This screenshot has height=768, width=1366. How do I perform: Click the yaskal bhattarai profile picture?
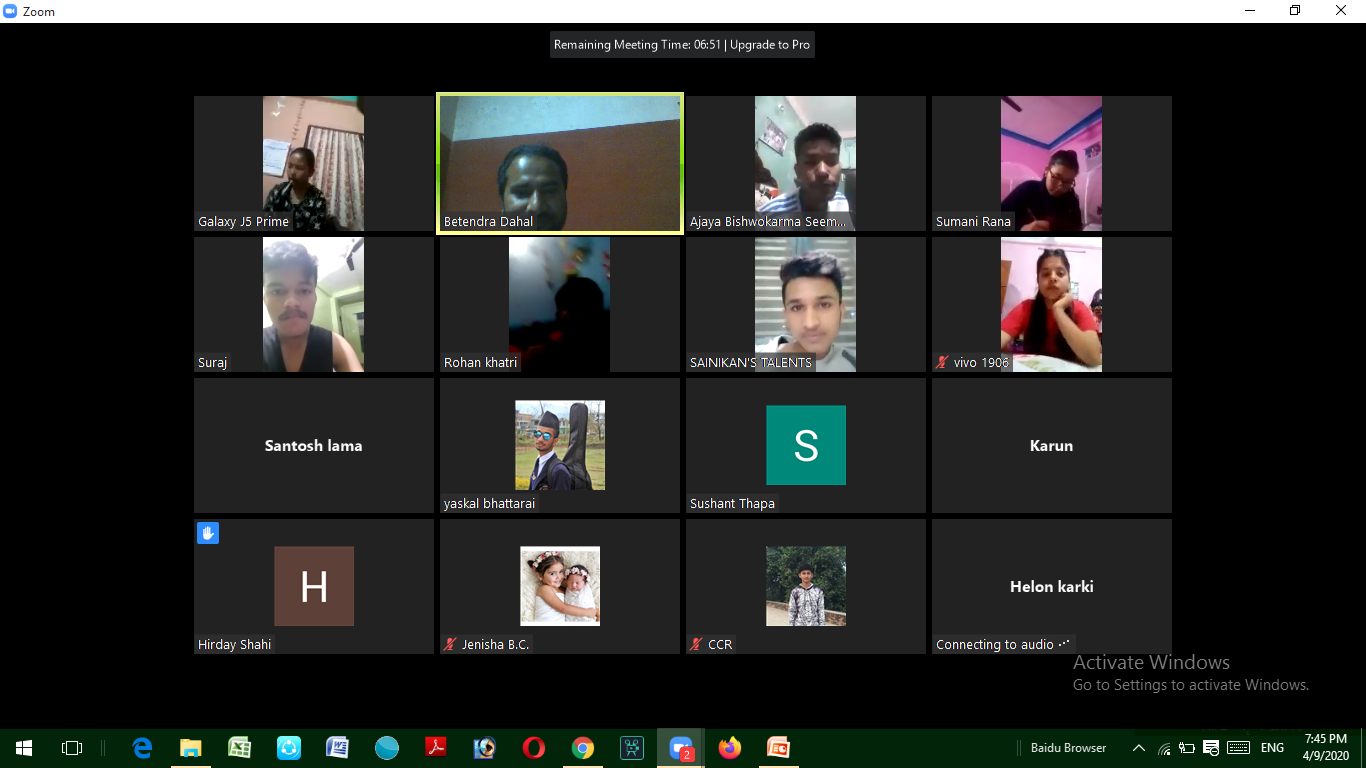pos(560,445)
